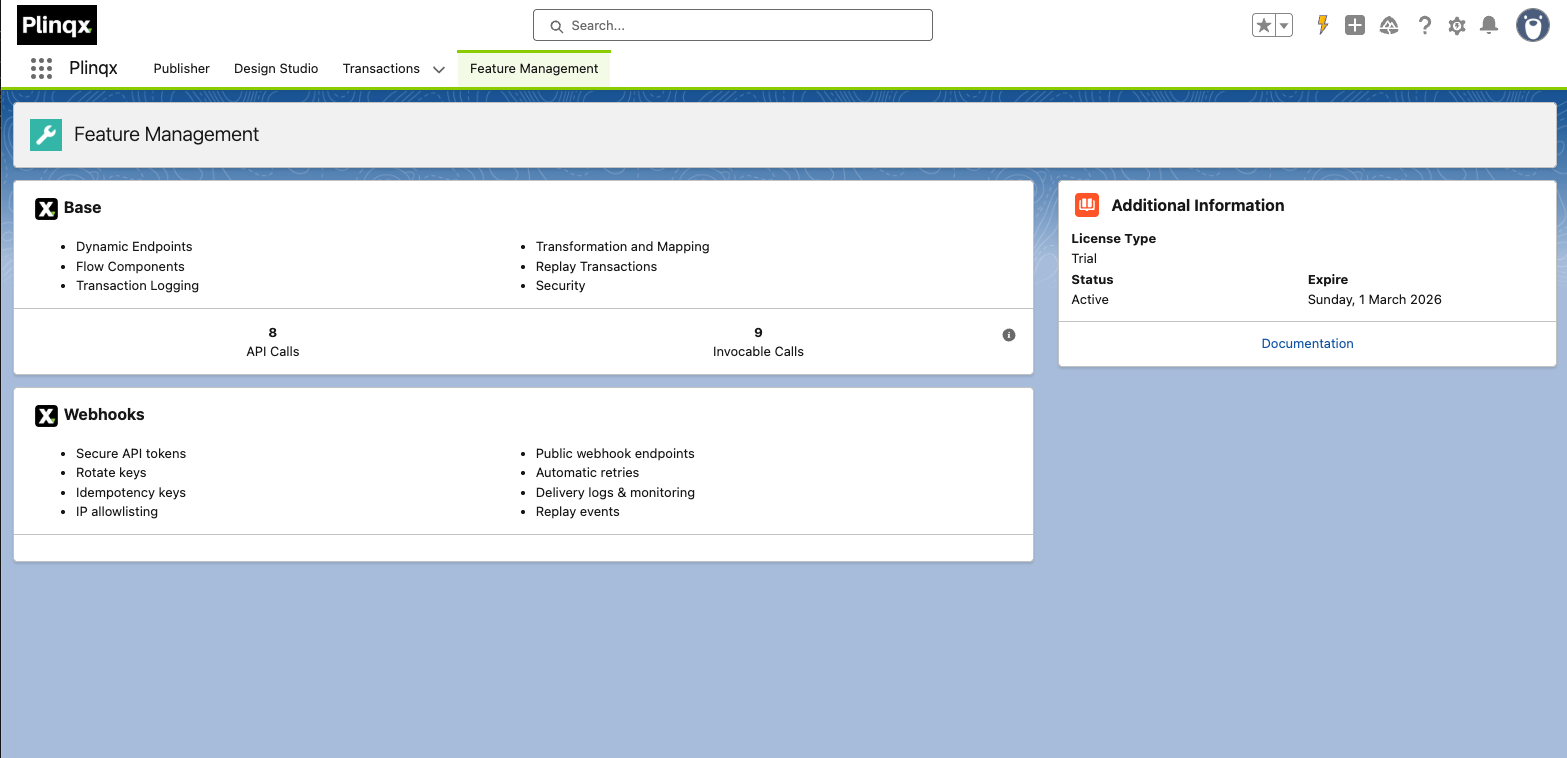The image size is (1567, 758).
Task: Open the Transactions tab
Action: [x=381, y=68]
